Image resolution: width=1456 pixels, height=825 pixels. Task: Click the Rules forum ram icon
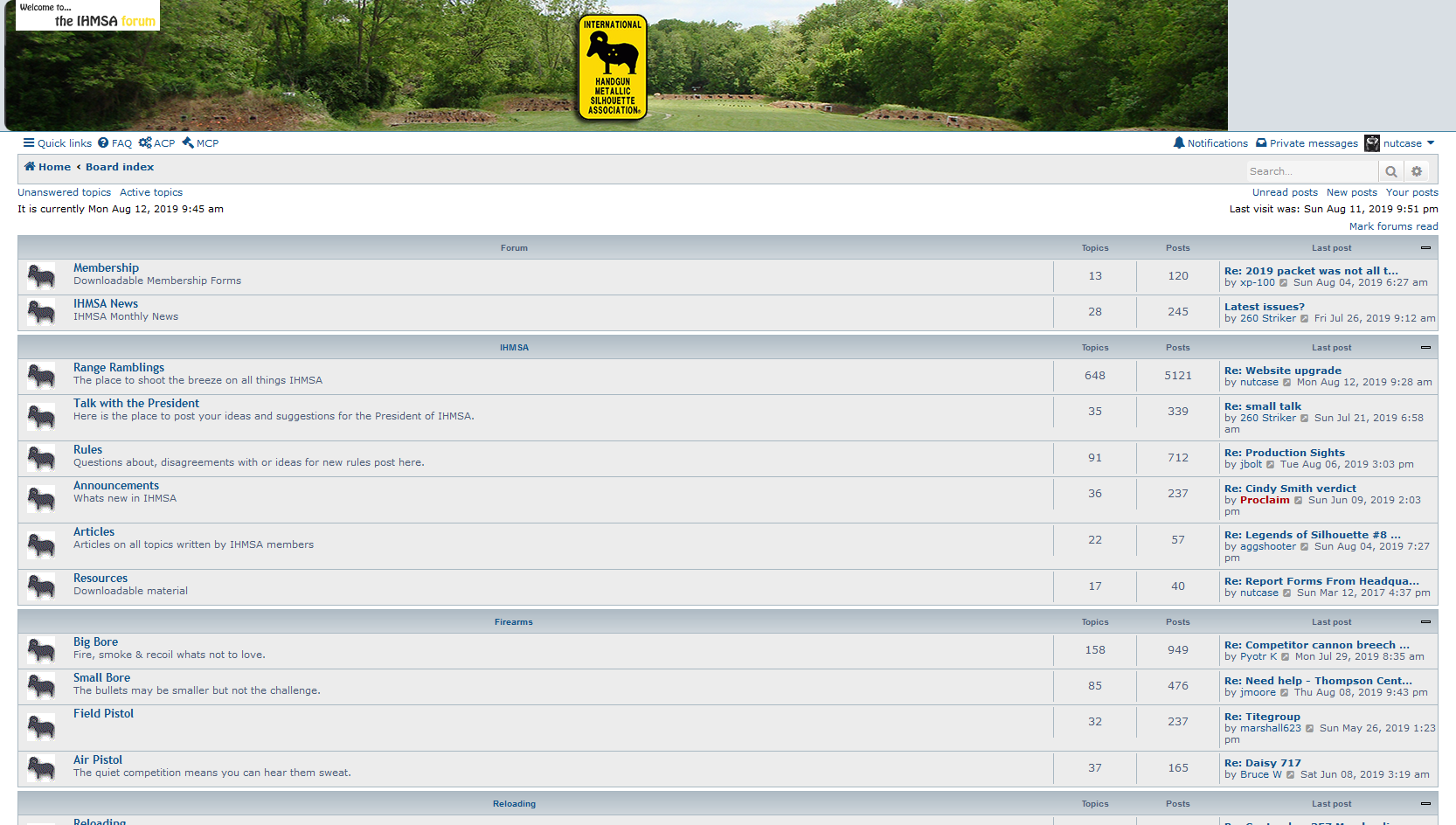tap(41, 458)
